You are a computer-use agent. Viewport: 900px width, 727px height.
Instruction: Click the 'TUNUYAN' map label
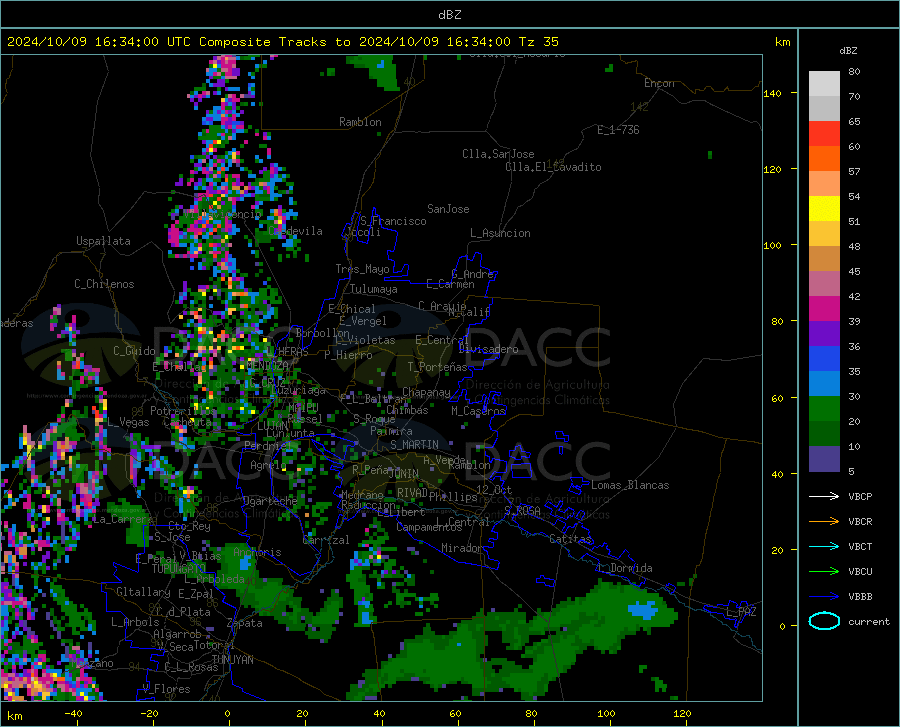[x=232, y=660]
